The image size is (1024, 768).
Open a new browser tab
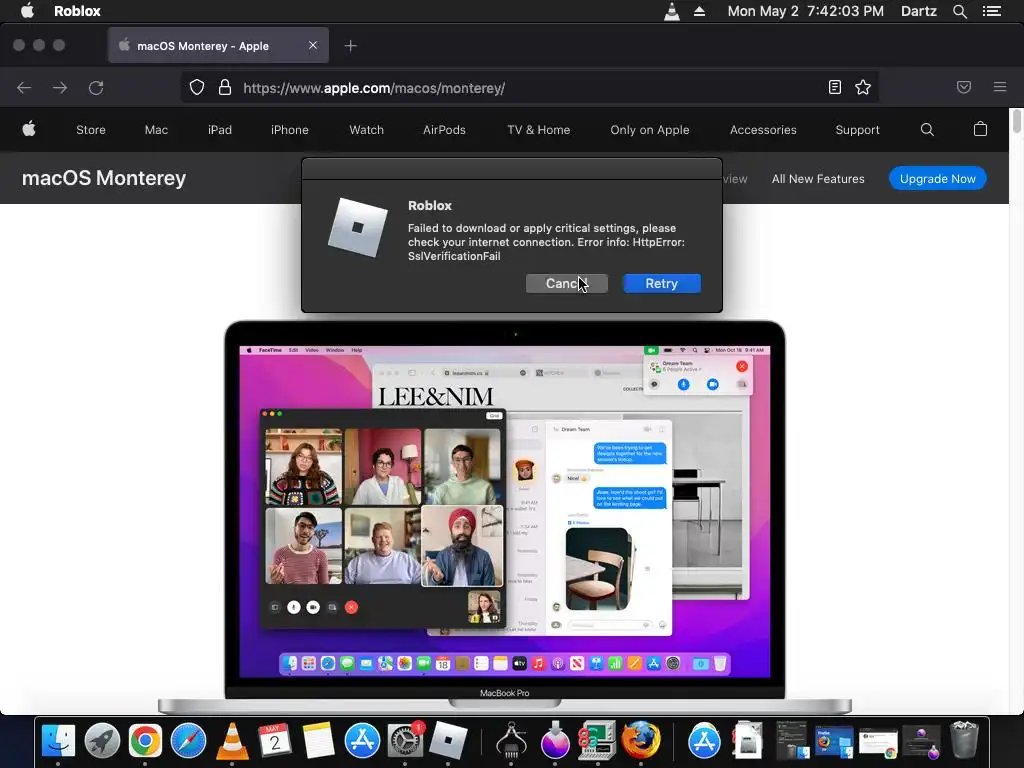tap(351, 46)
